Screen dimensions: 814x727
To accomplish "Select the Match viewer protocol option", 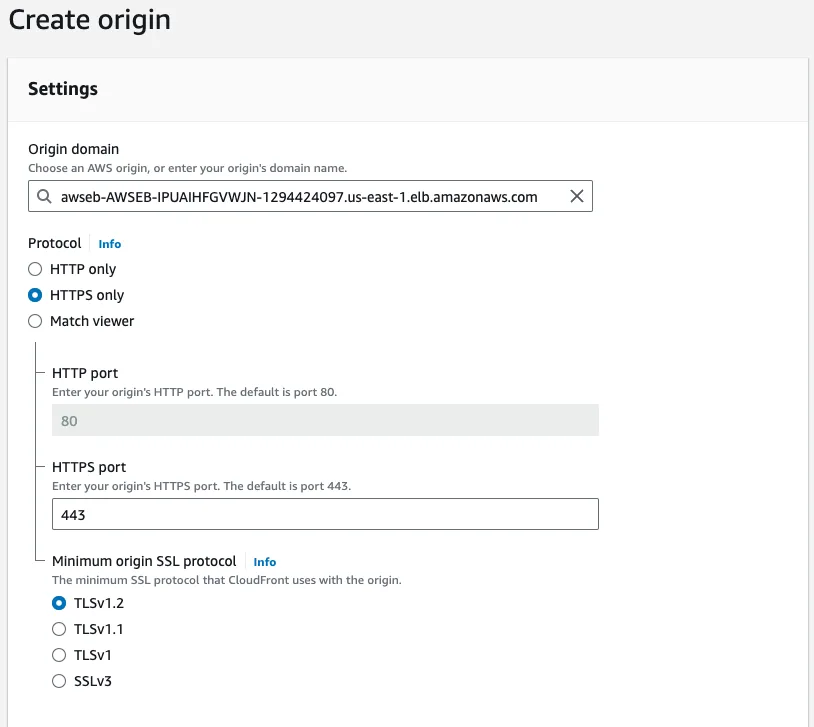I will 35,321.
